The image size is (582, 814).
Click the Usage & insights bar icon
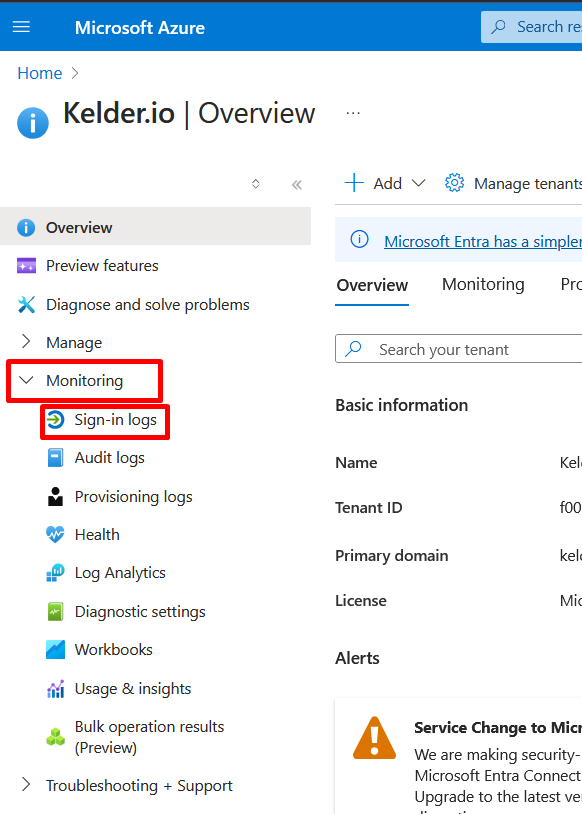tap(56, 689)
